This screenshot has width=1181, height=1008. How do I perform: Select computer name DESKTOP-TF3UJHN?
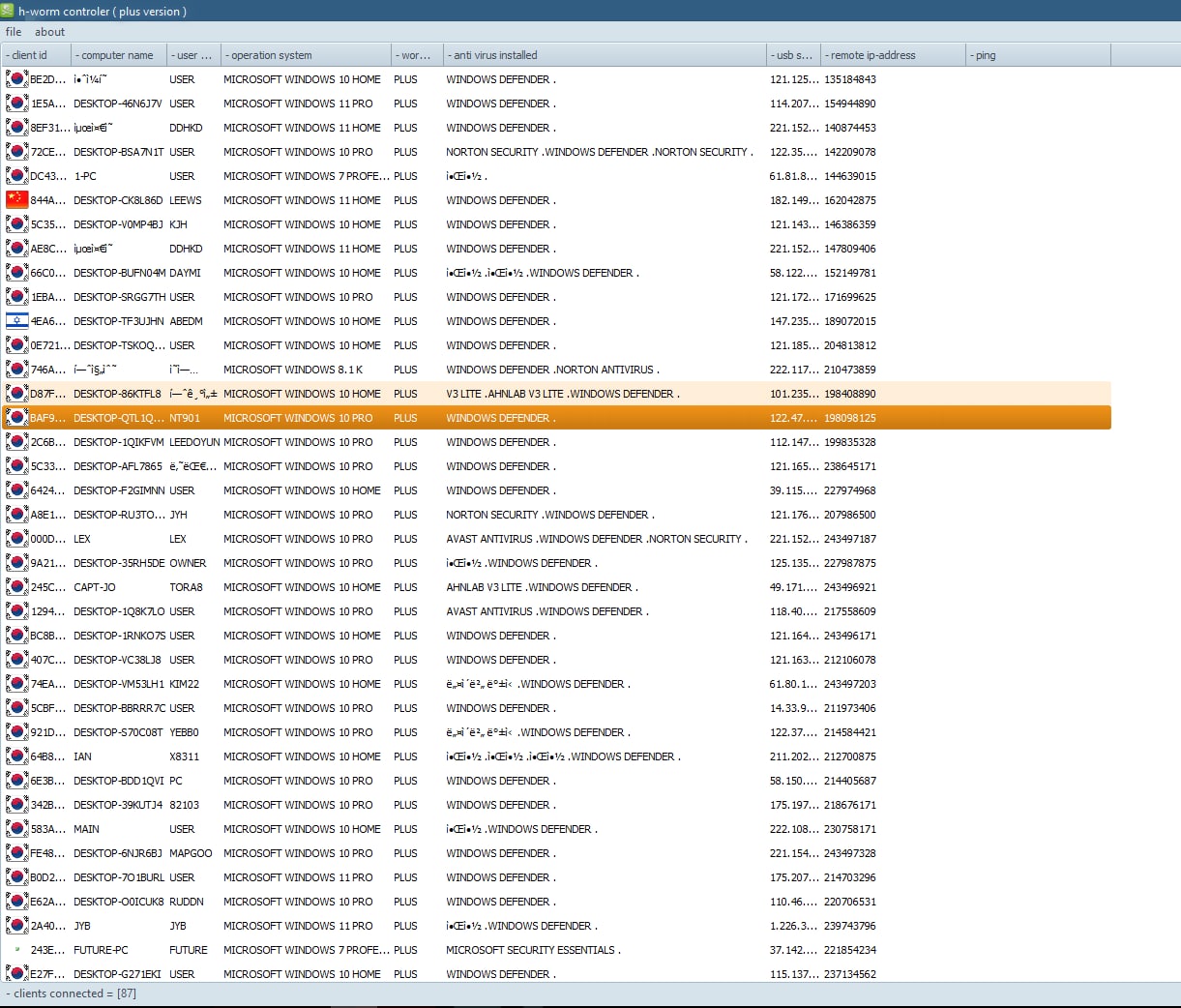tap(119, 321)
